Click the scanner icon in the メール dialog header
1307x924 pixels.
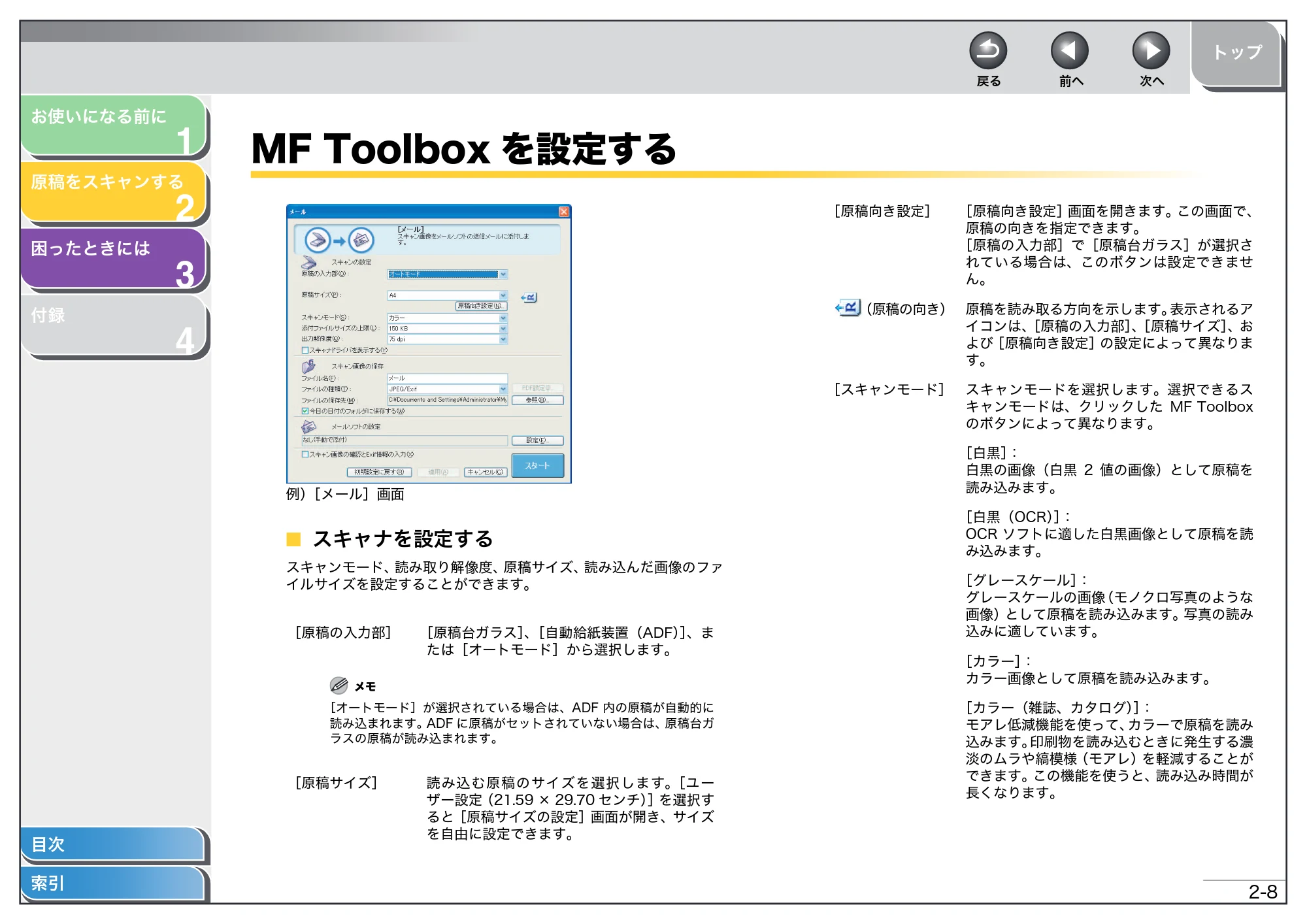[x=318, y=240]
